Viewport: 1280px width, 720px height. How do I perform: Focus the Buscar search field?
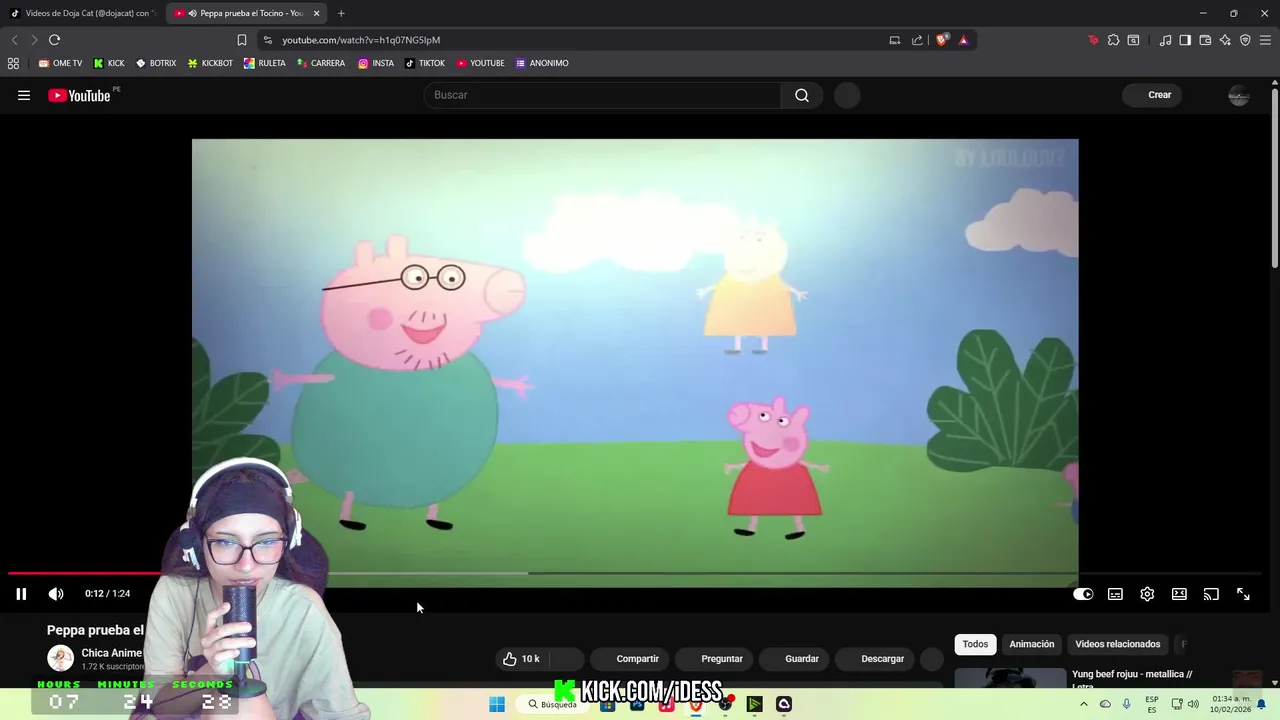[x=602, y=95]
